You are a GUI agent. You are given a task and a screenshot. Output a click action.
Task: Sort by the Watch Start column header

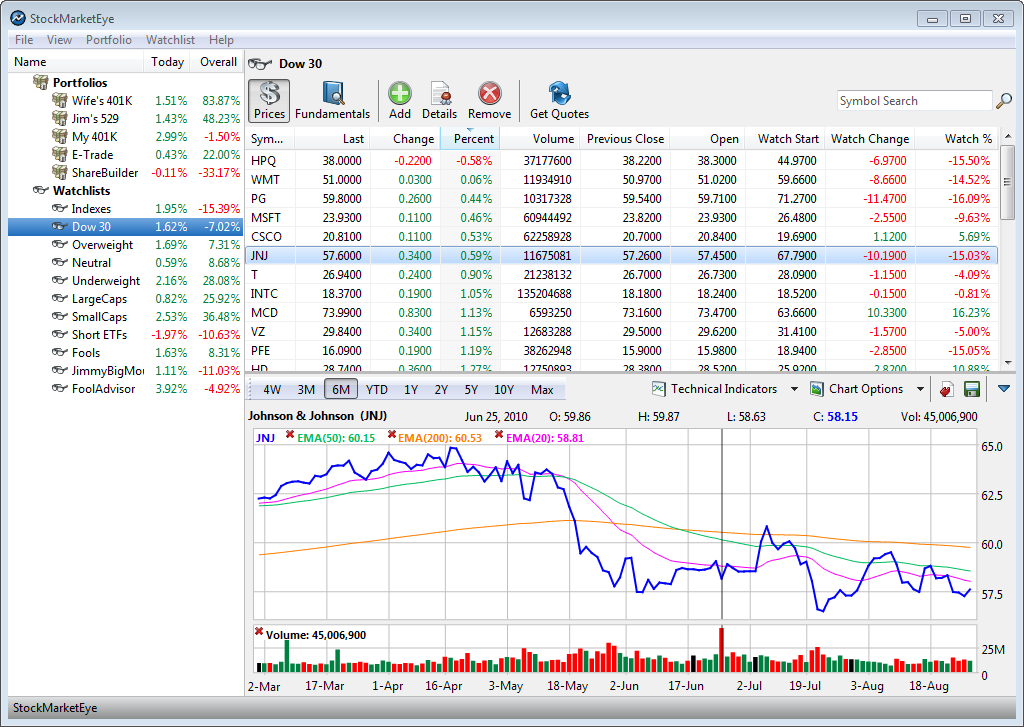pos(785,138)
